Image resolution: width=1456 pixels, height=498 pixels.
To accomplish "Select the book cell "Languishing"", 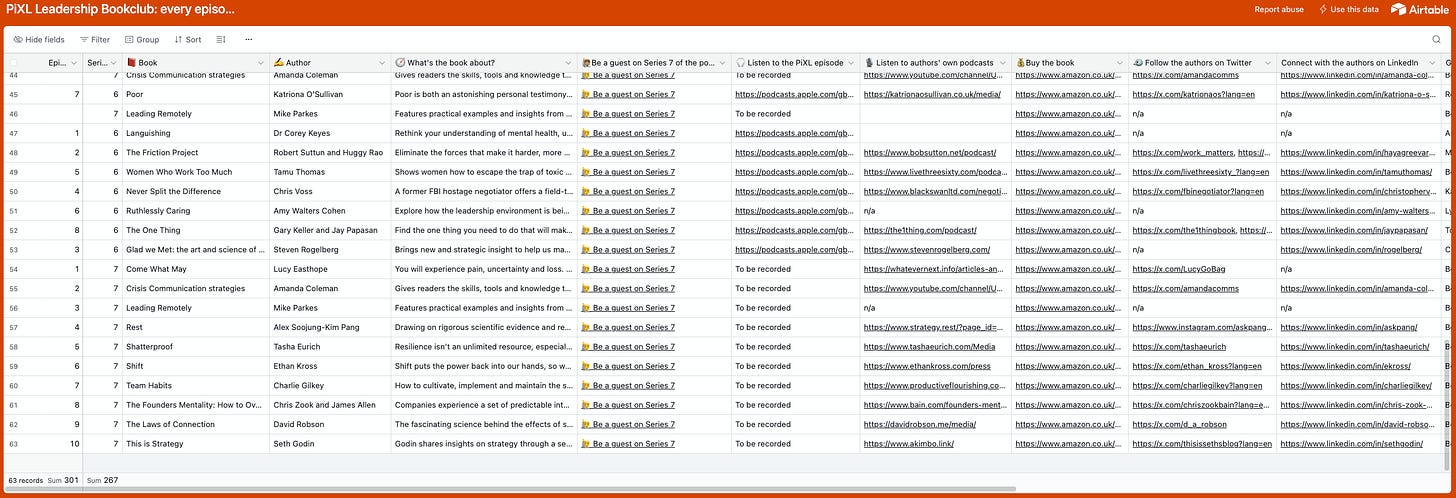I will point(196,133).
